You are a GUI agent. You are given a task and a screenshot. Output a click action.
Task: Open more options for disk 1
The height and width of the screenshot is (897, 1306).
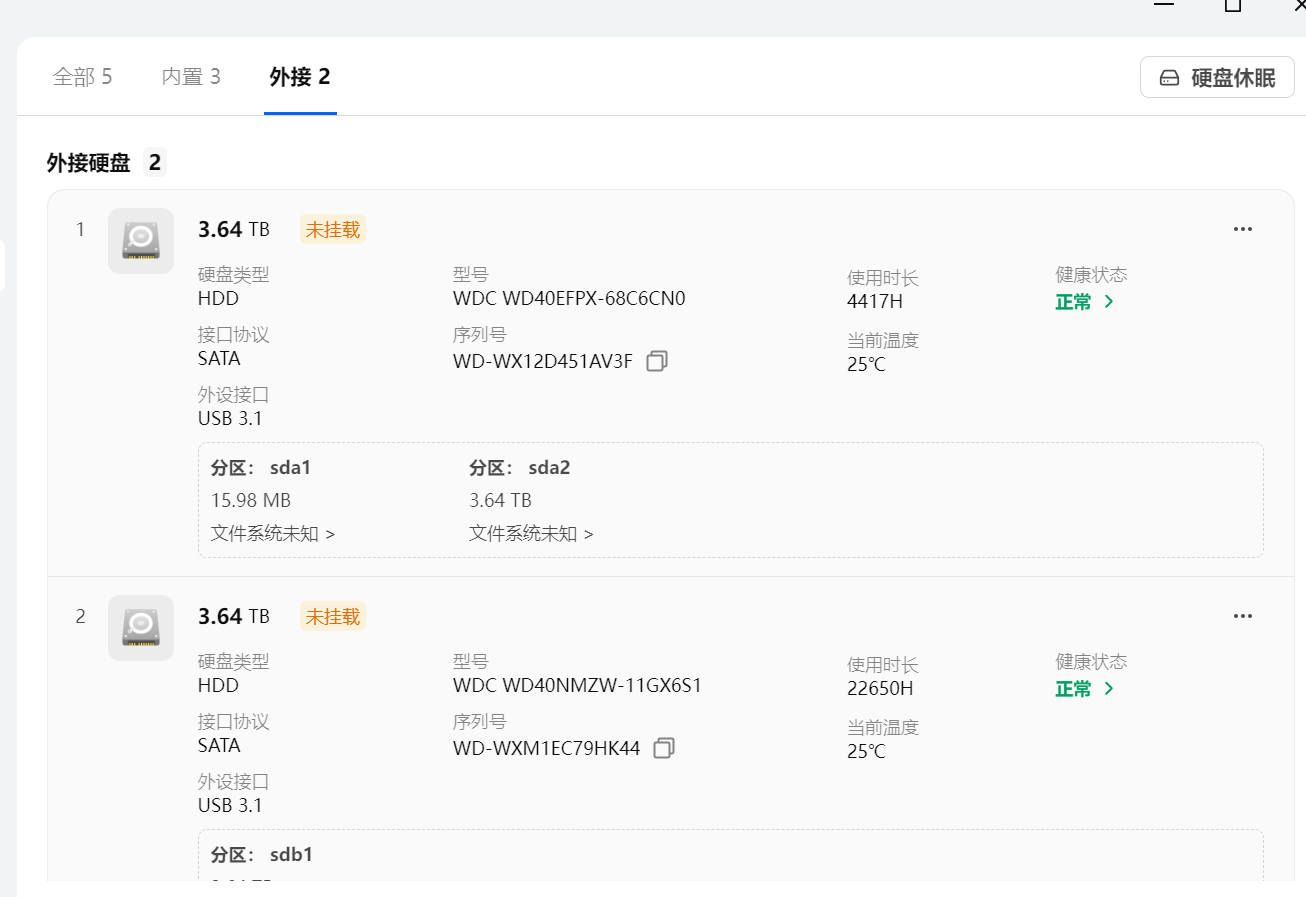[1242, 229]
